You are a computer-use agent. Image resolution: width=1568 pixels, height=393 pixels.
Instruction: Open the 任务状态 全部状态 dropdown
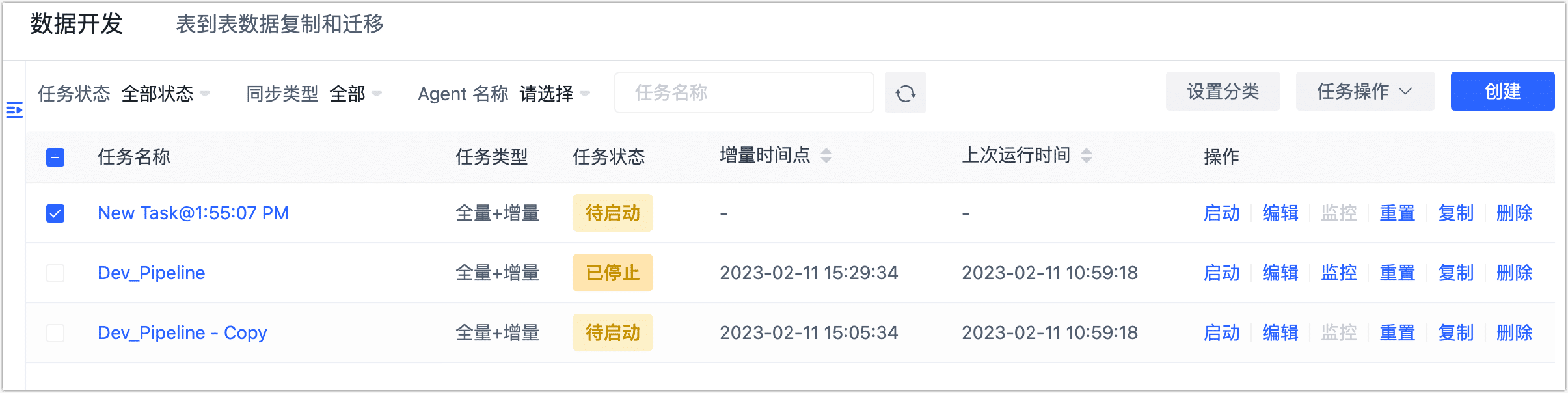pyautogui.click(x=165, y=94)
